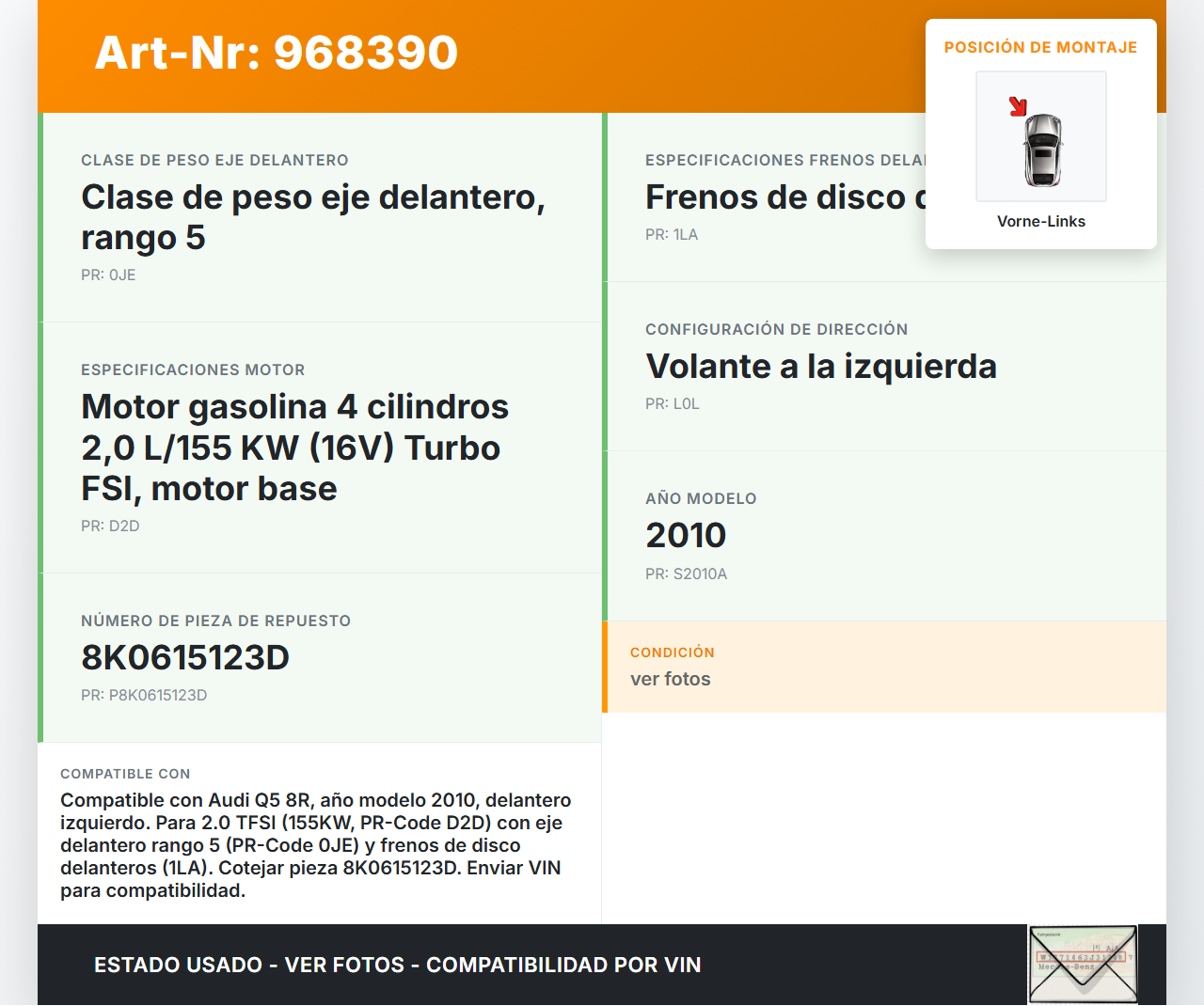This screenshot has height=1006, width=1204.
Task: Select the Motor gasolina 4 cilindros description
Action: pyautogui.click(x=294, y=448)
